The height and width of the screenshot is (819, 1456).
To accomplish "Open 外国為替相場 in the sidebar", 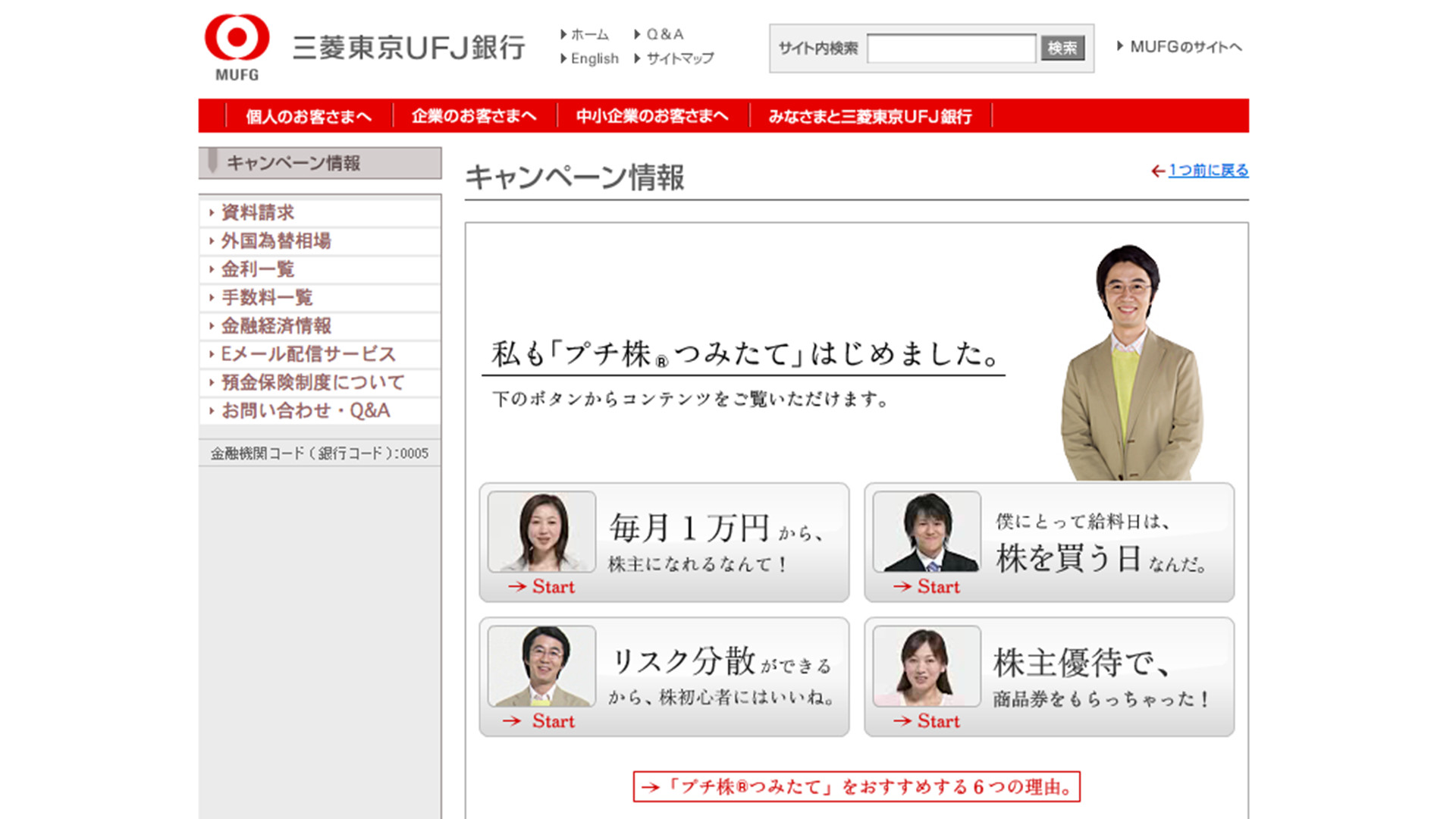I will coord(276,240).
